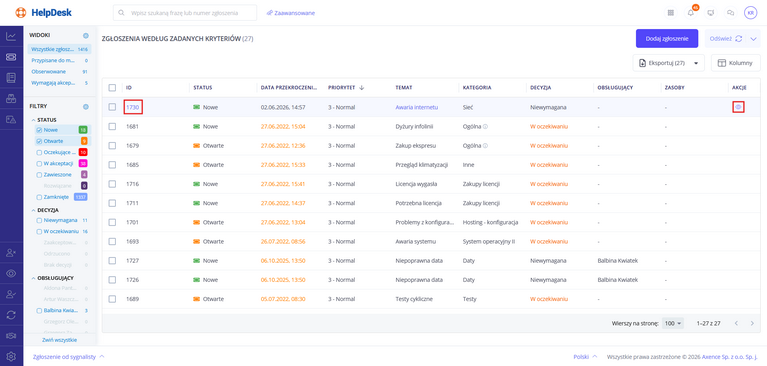The height and width of the screenshot is (366, 767).
Task: Click the HelpDesk logo
Action: [44, 13]
